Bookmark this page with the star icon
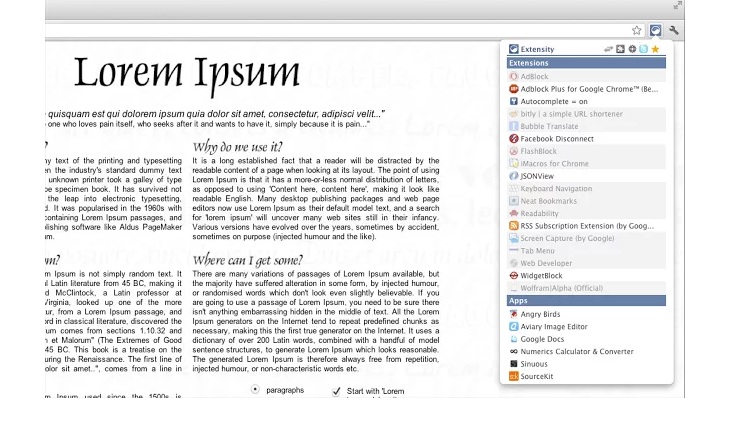730x422 pixels. click(636, 30)
